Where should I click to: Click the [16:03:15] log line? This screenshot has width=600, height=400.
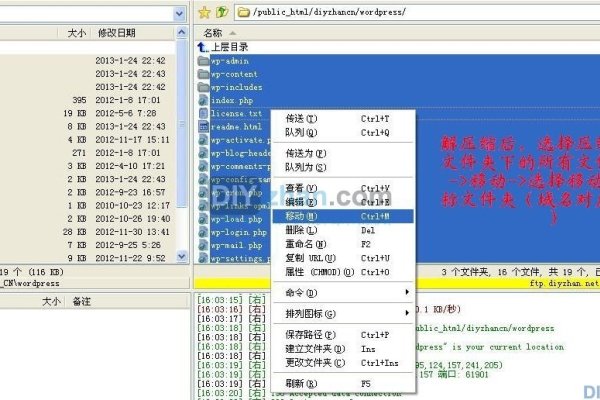point(232,300)
